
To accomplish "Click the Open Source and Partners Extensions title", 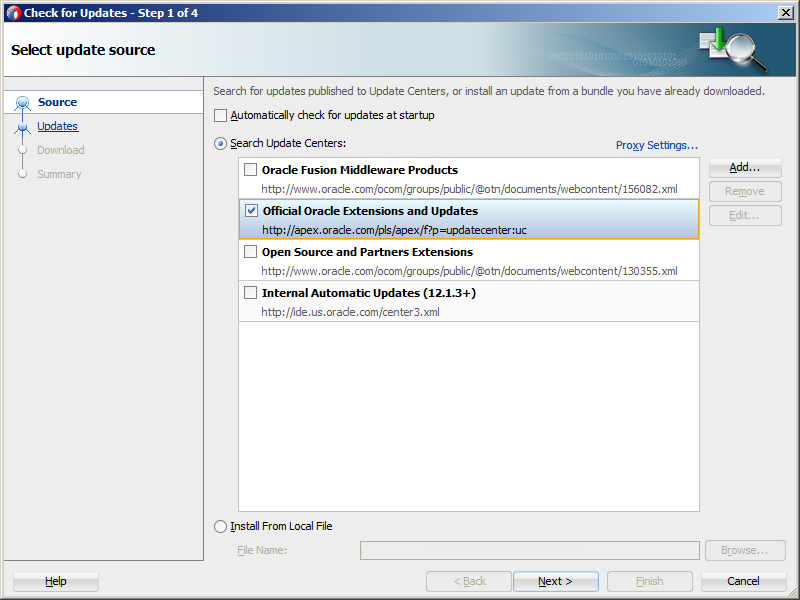I will pyautogui.click(x=367, y=252).
